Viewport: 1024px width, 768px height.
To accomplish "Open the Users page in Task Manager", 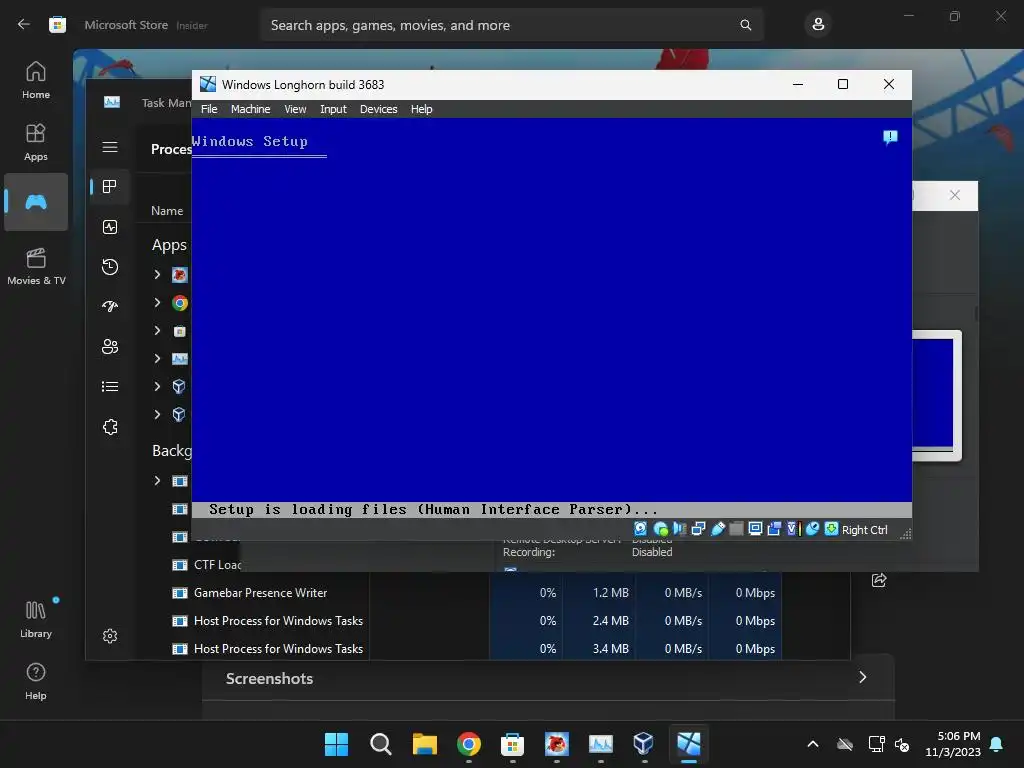I will pos(110,346).
